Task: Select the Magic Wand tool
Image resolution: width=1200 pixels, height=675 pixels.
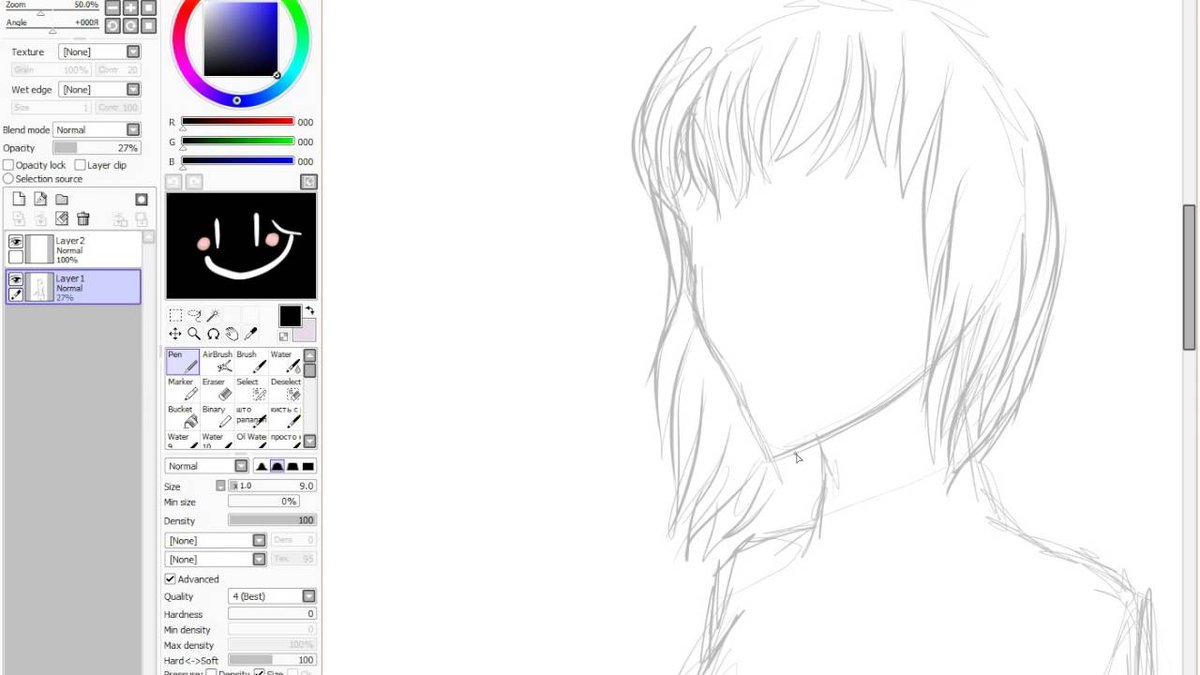Action: pyautogui.click(x=213, y=315)
